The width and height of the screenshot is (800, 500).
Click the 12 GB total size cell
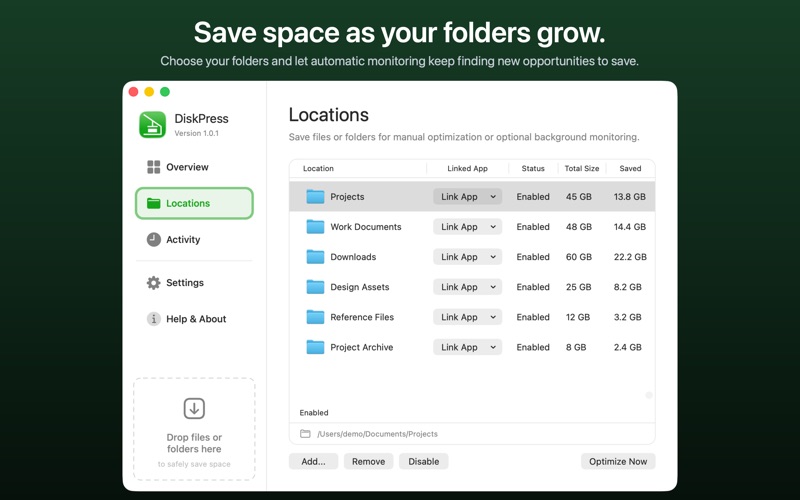click(x=578, y=317)
